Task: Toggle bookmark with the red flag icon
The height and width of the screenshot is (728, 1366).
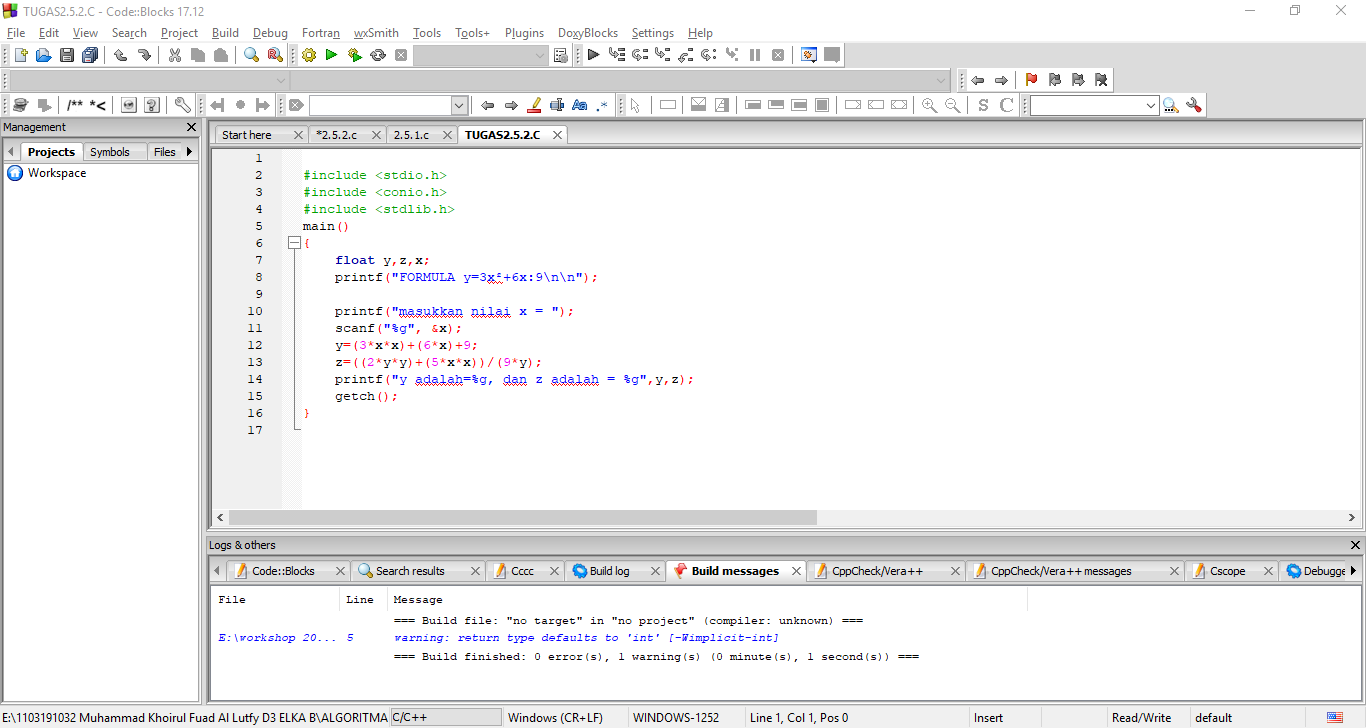Action: [1031, 80]
